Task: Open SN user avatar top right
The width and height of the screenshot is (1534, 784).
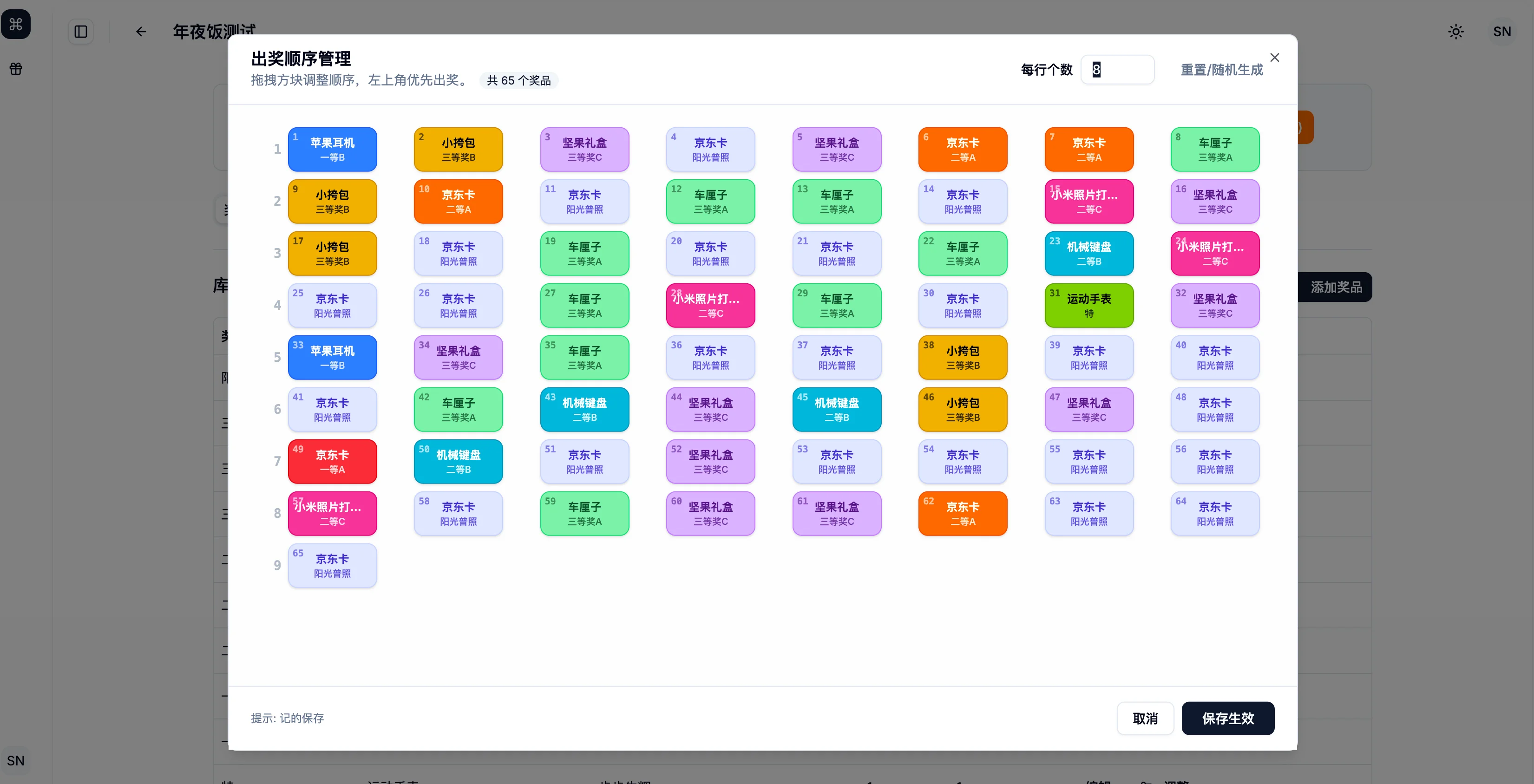Action: click(x=1501, y=32)
